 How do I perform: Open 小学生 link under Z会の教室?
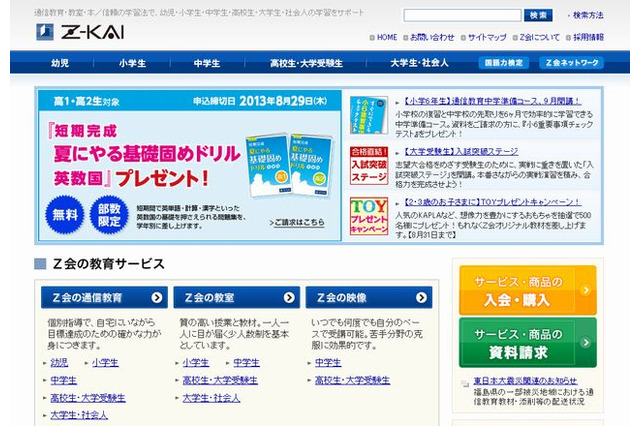(x=196, y=363)
